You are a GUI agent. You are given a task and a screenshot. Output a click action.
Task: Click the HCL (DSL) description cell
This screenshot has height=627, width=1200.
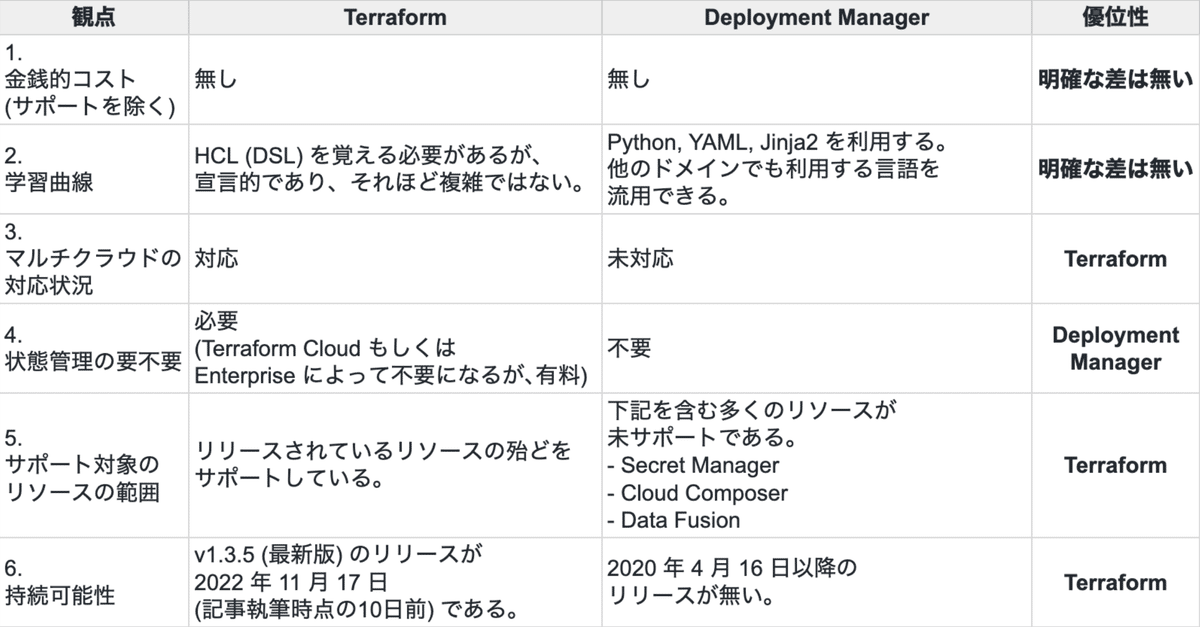coord(395,169)
